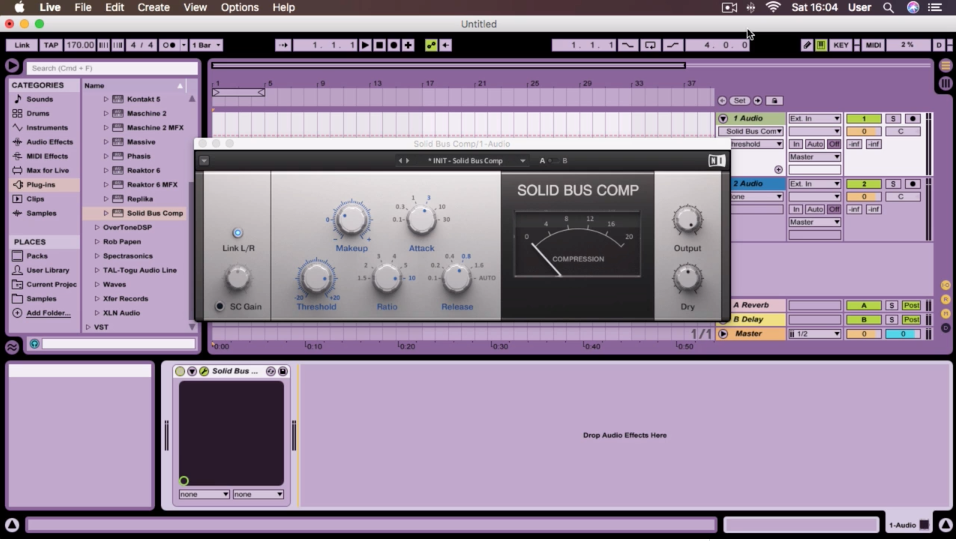Toggle the Computer MIDI Keyboard icon

[x=821, y=45]
